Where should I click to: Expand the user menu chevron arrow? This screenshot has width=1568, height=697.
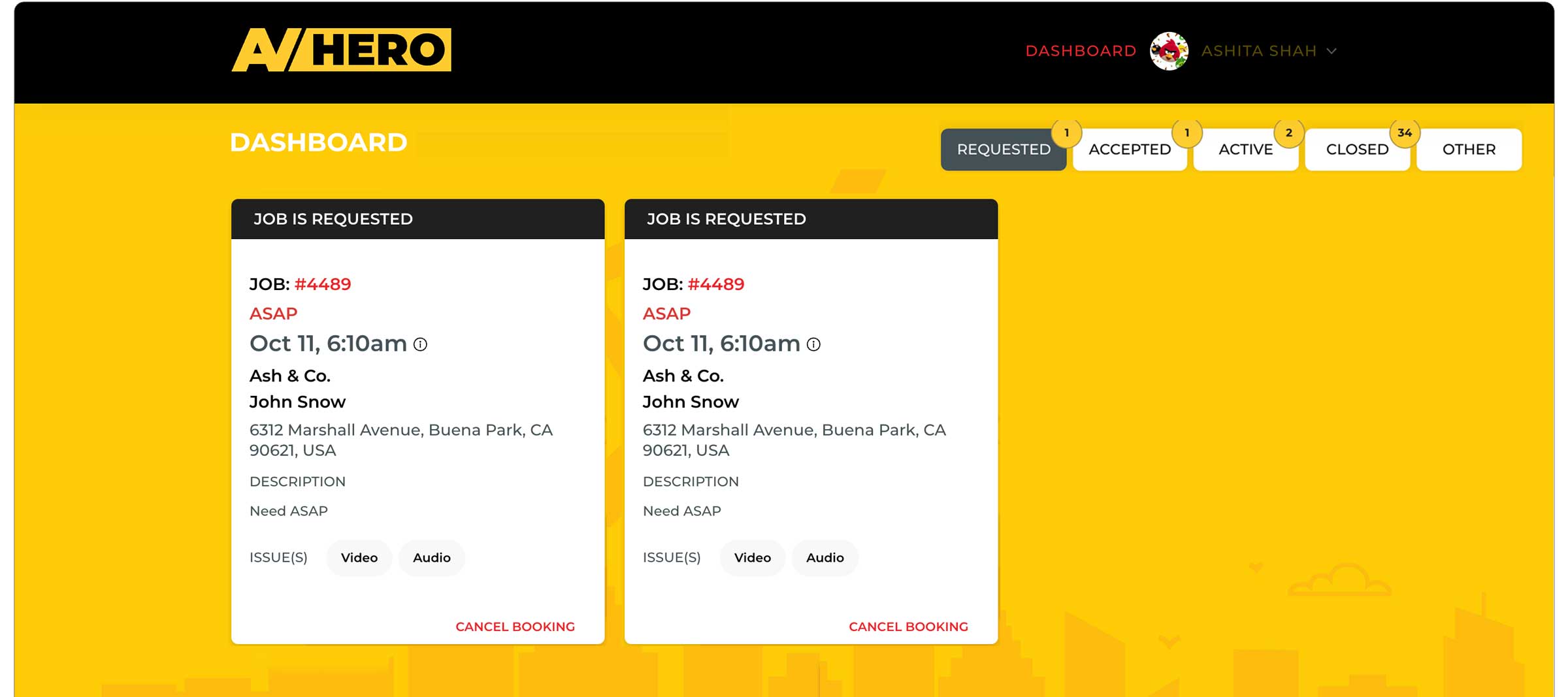point(1331,51)
